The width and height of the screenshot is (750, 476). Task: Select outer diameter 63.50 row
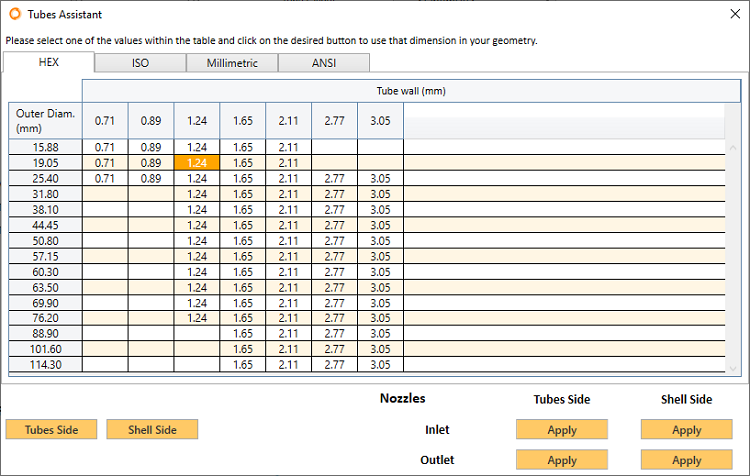pos(45,287)
